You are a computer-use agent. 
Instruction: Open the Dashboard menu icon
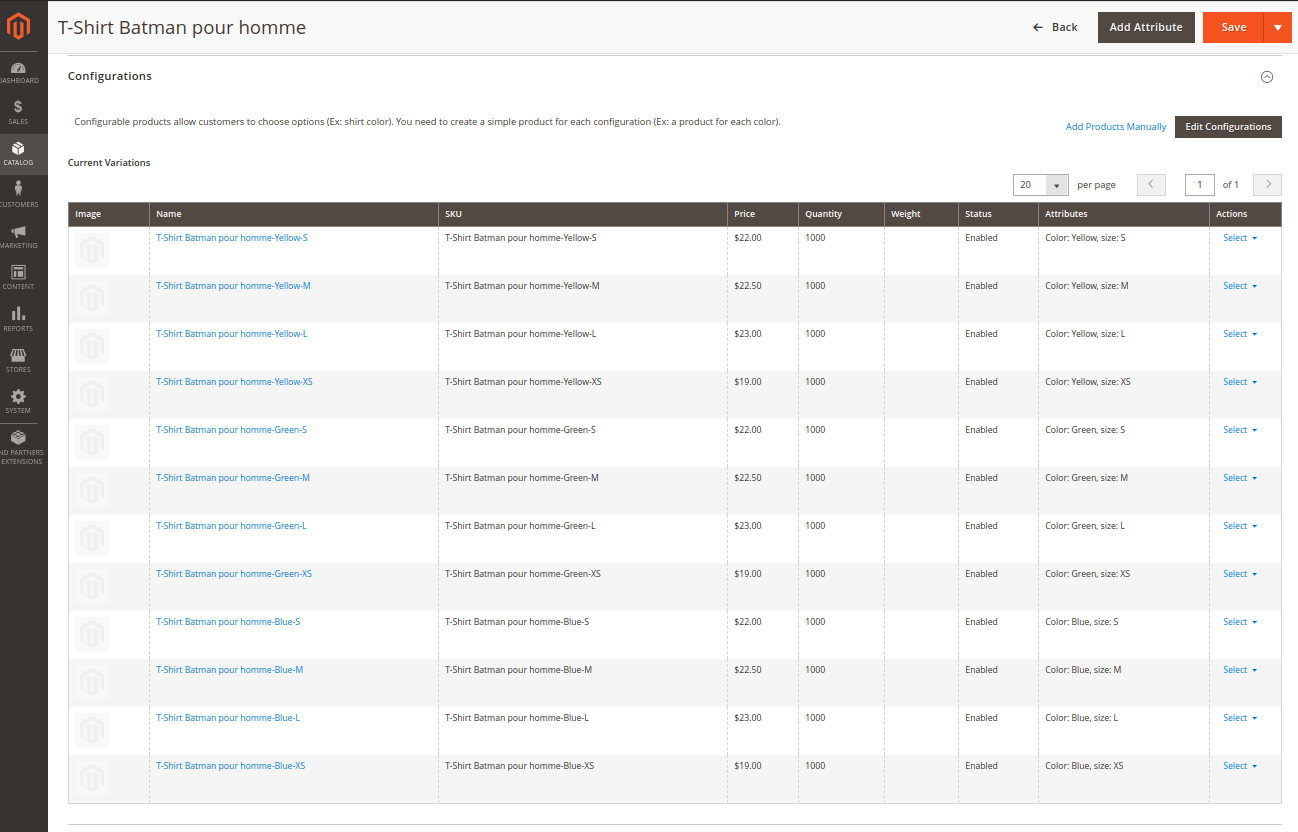(18, 73)
